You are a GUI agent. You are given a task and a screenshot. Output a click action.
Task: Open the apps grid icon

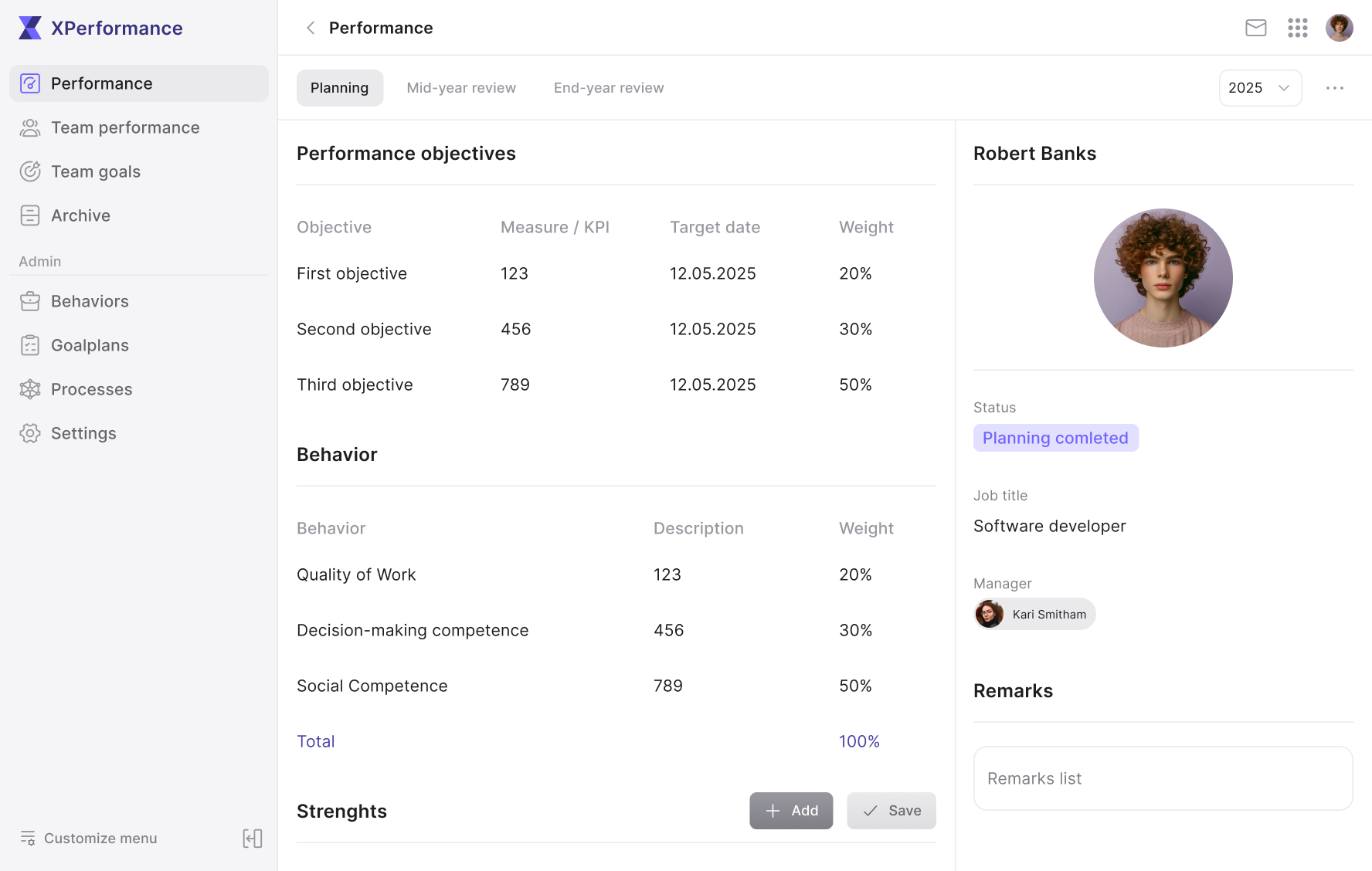1298,28
